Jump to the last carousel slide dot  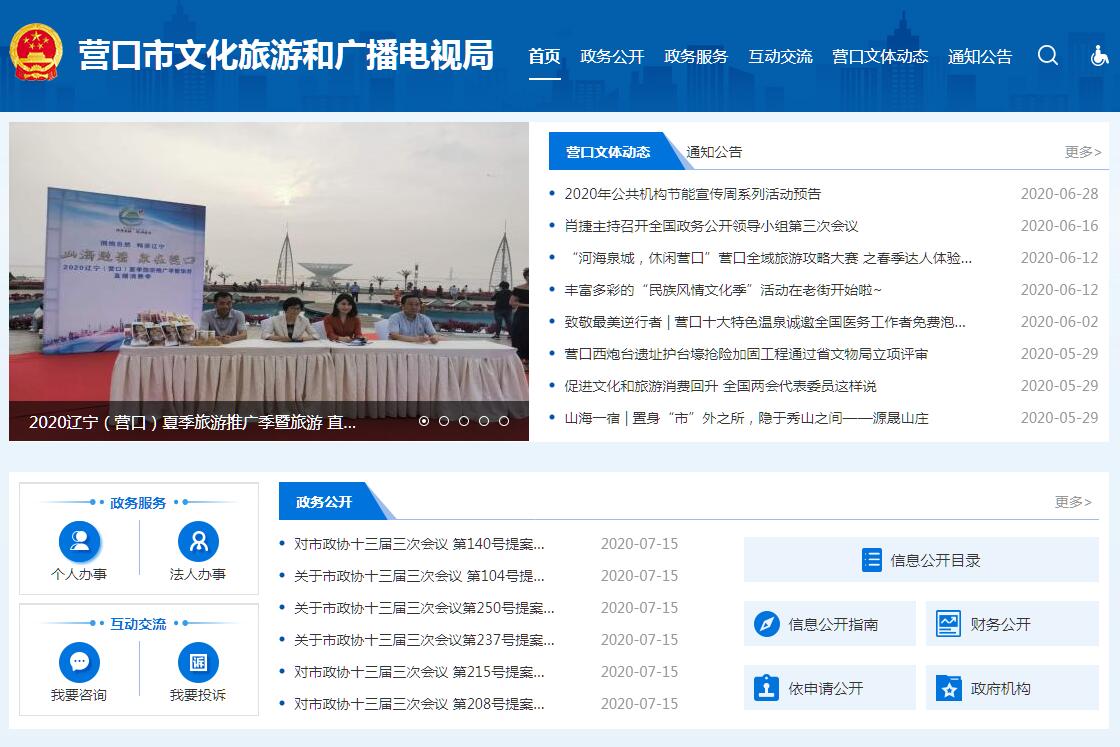504,421
